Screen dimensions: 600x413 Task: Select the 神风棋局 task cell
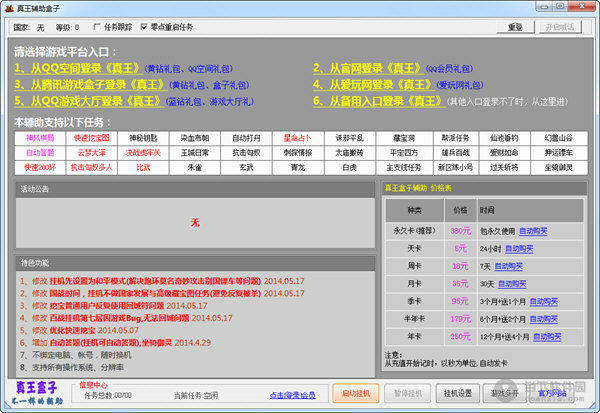coord(40,138)
